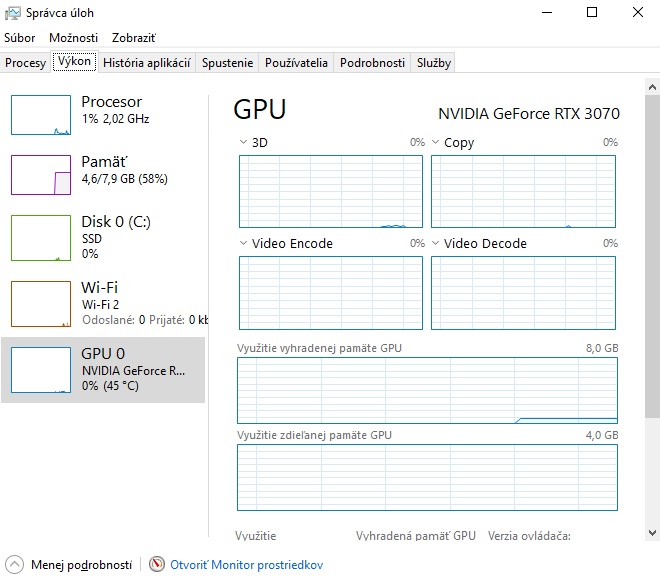The height and width of the screenshot is (581, 660).
Task: Click the 8,0 GB dedicated memory value
Action: (x=602, y=348)
